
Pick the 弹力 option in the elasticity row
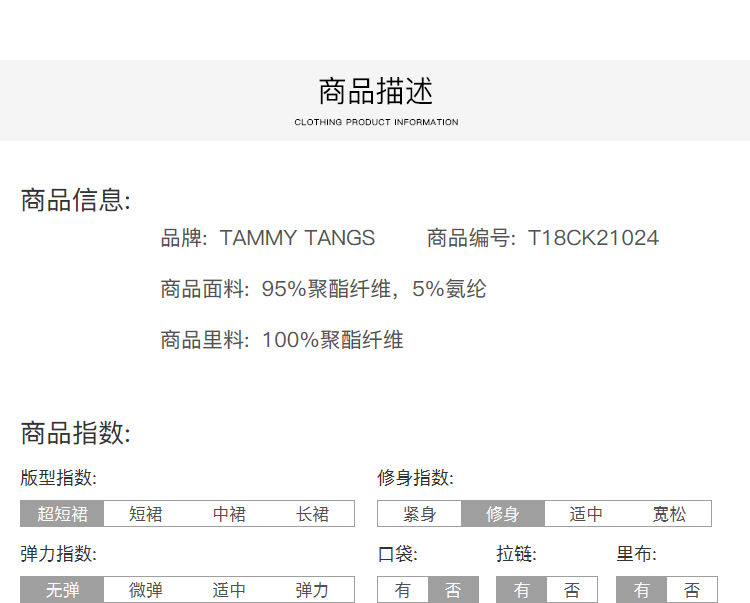coord(312,590)
